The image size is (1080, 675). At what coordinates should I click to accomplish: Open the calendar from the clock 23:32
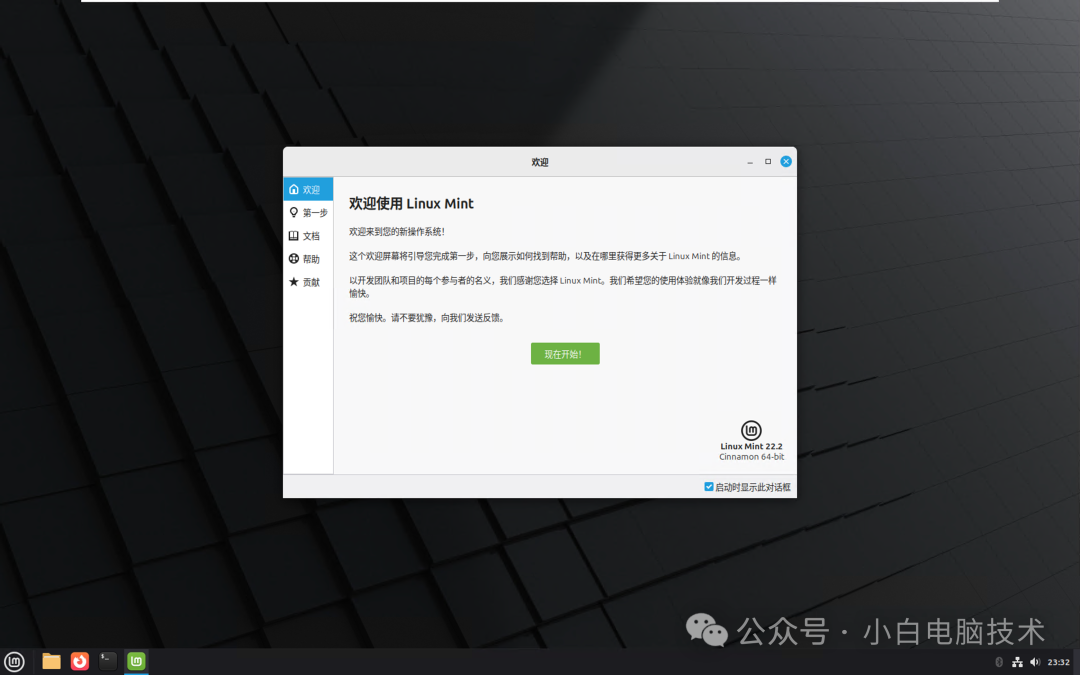(x=1058, y=662)
